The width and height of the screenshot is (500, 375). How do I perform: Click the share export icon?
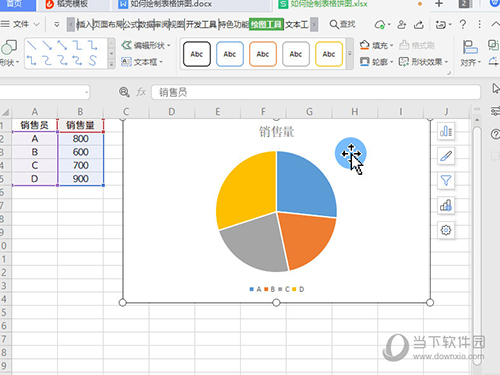pos(419,24)
